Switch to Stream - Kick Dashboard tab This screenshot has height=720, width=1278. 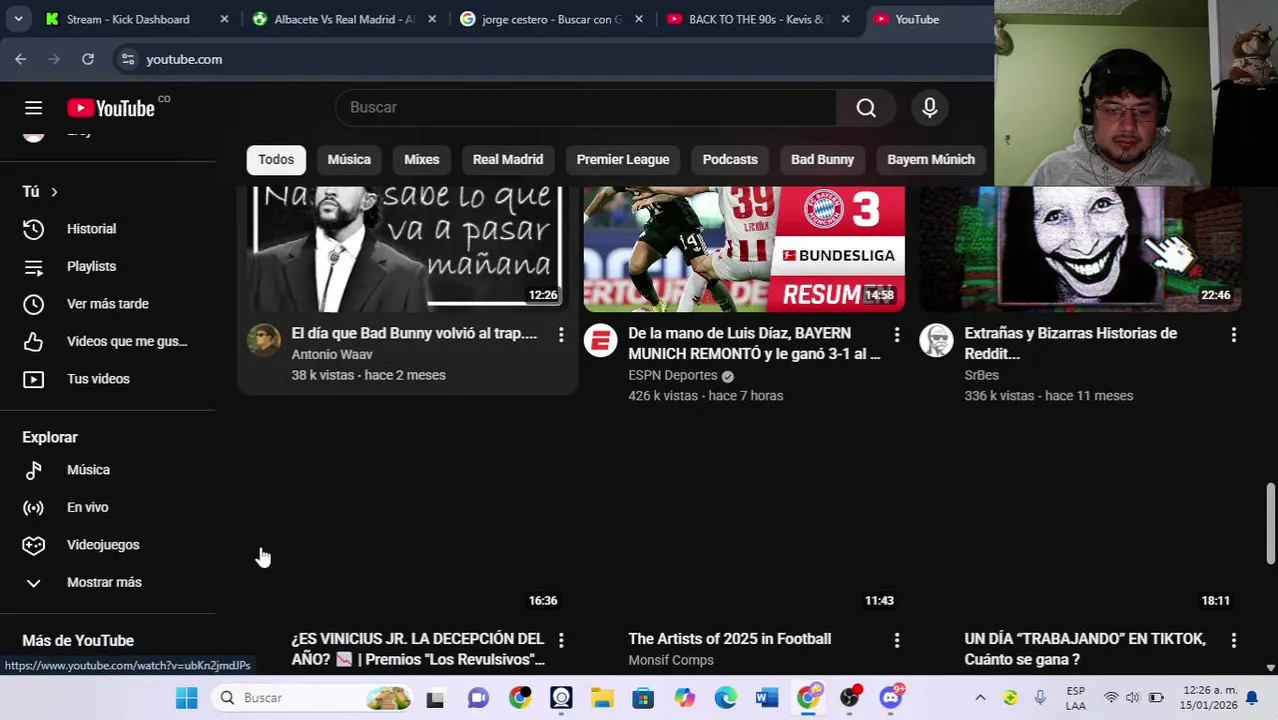[128, 19]
